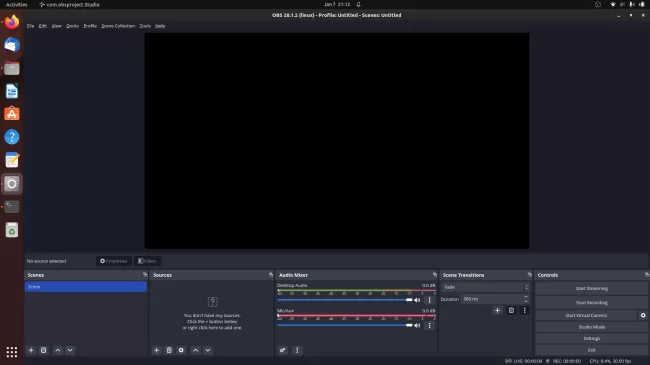Increase transition duration with up arrow
The image size is (650, 365).
tap(526, 297)
